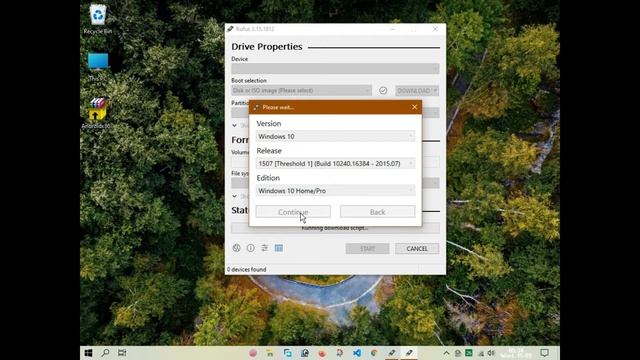Open the Version dropdown showing Windows 10
The image size is (640, 360).
(x=336, y=136)
